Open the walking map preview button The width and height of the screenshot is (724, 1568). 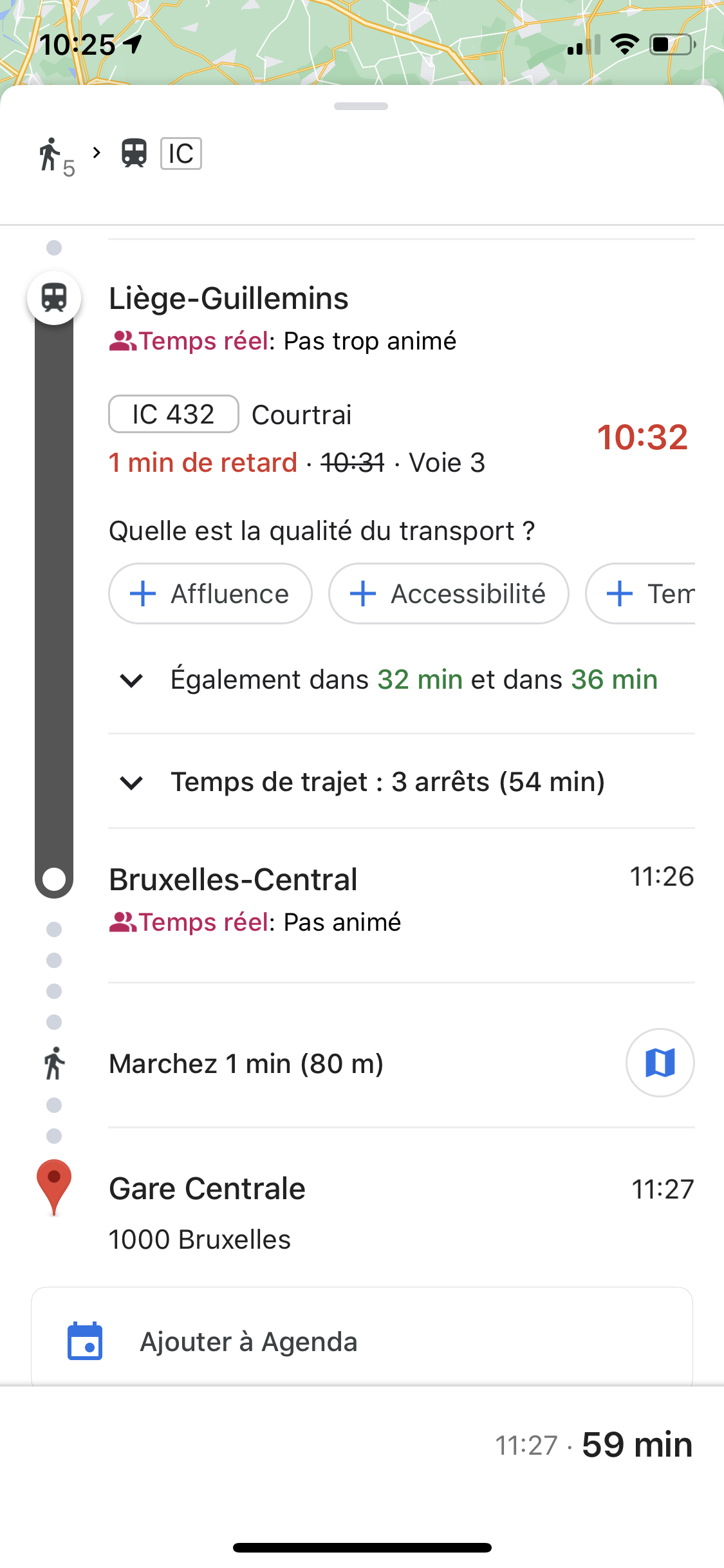coord(660,1063)
